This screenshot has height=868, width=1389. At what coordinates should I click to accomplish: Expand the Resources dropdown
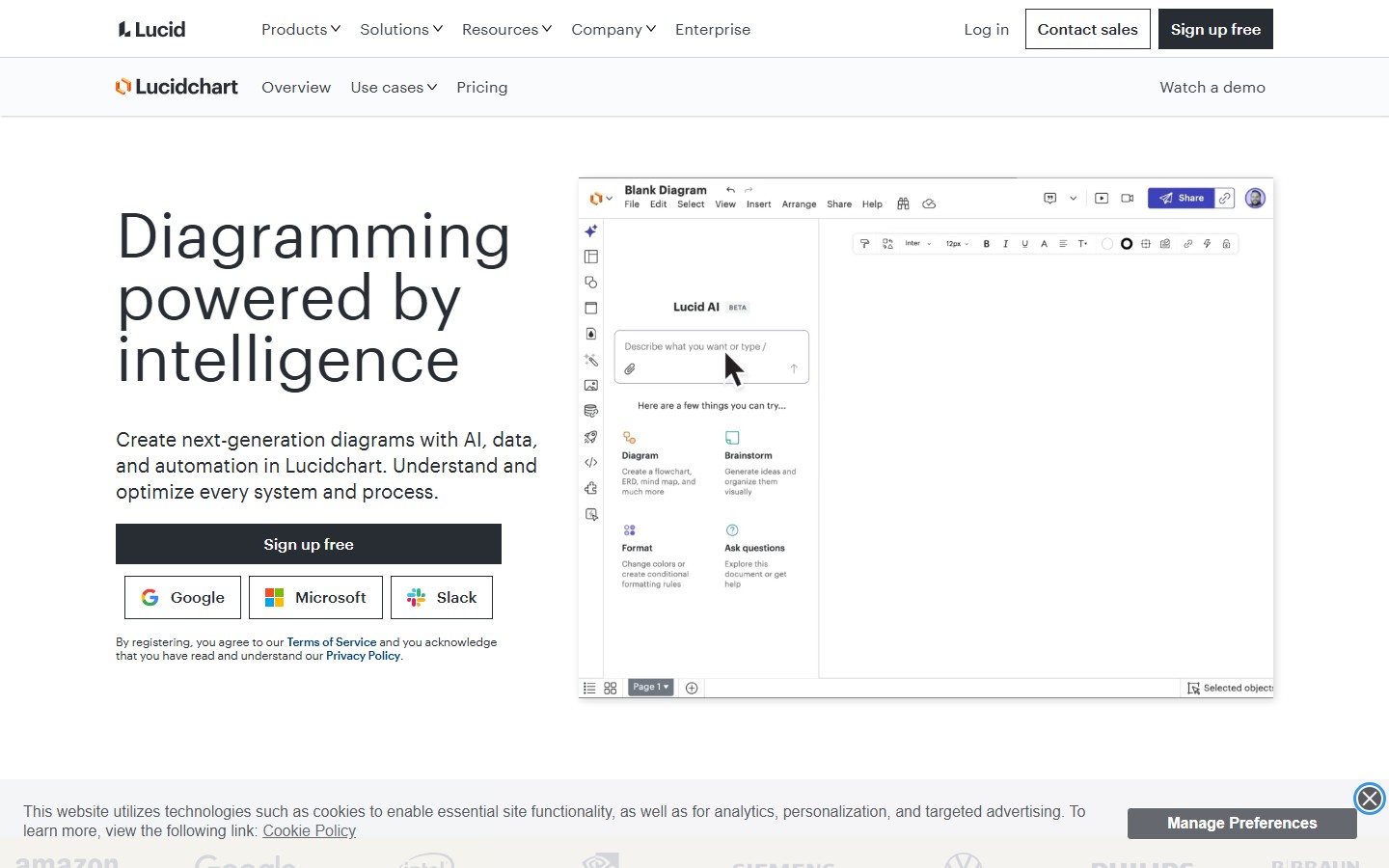(x=507, y=29)
